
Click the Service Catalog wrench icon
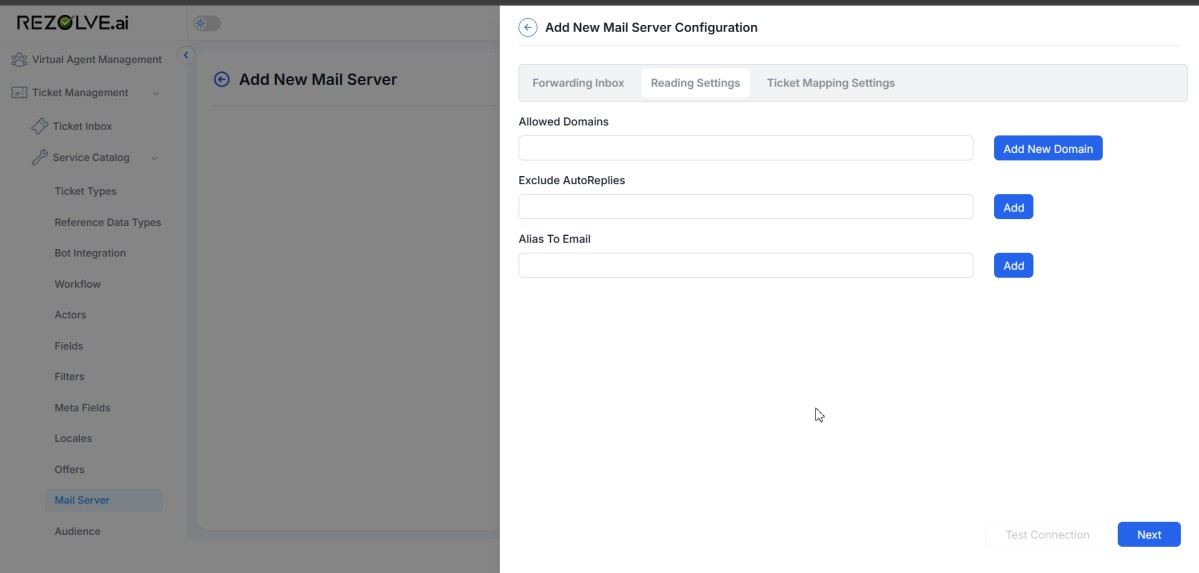click(40, 158)
